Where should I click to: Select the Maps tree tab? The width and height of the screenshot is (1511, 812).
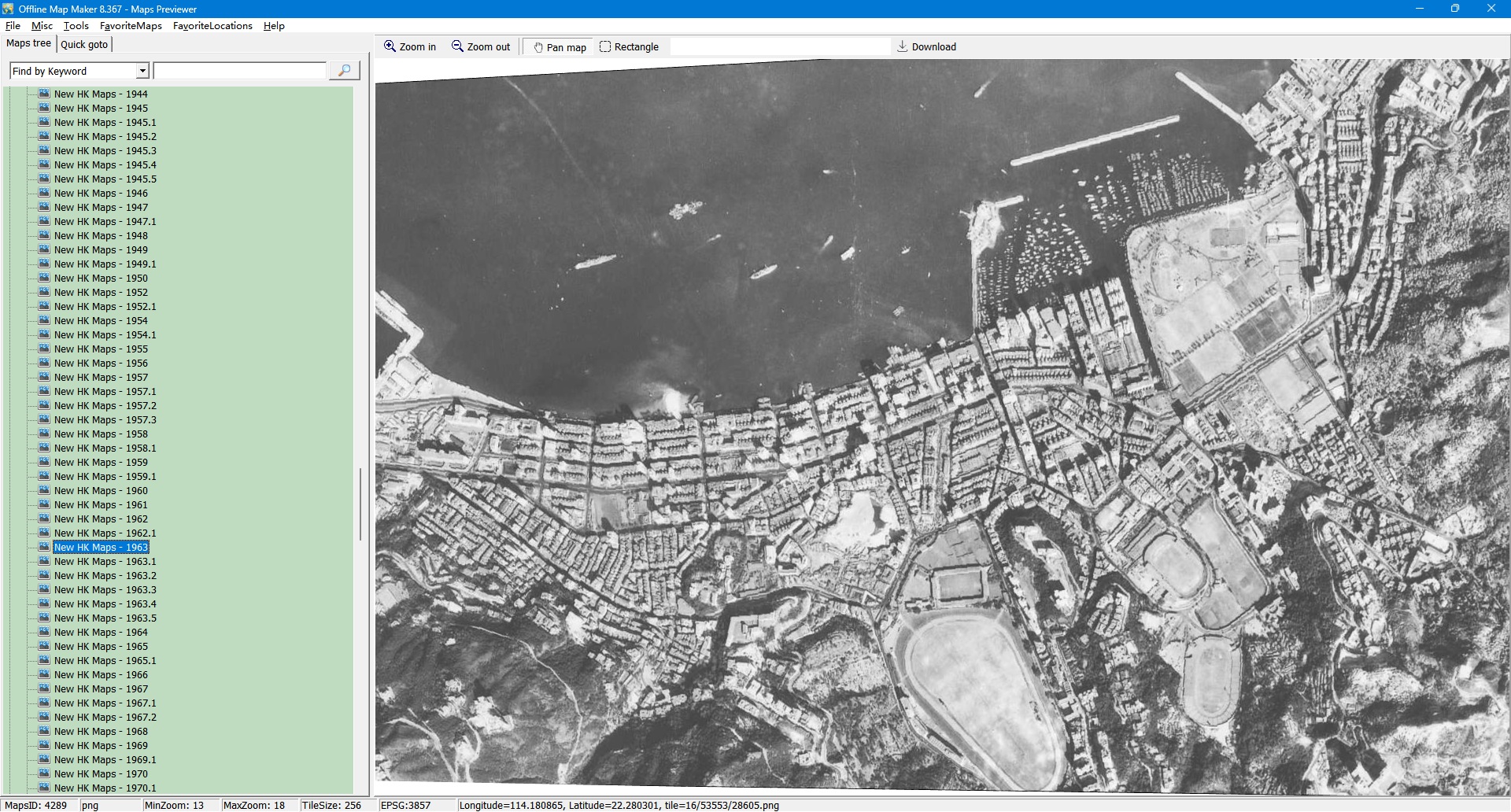click(x=28, y=43)
